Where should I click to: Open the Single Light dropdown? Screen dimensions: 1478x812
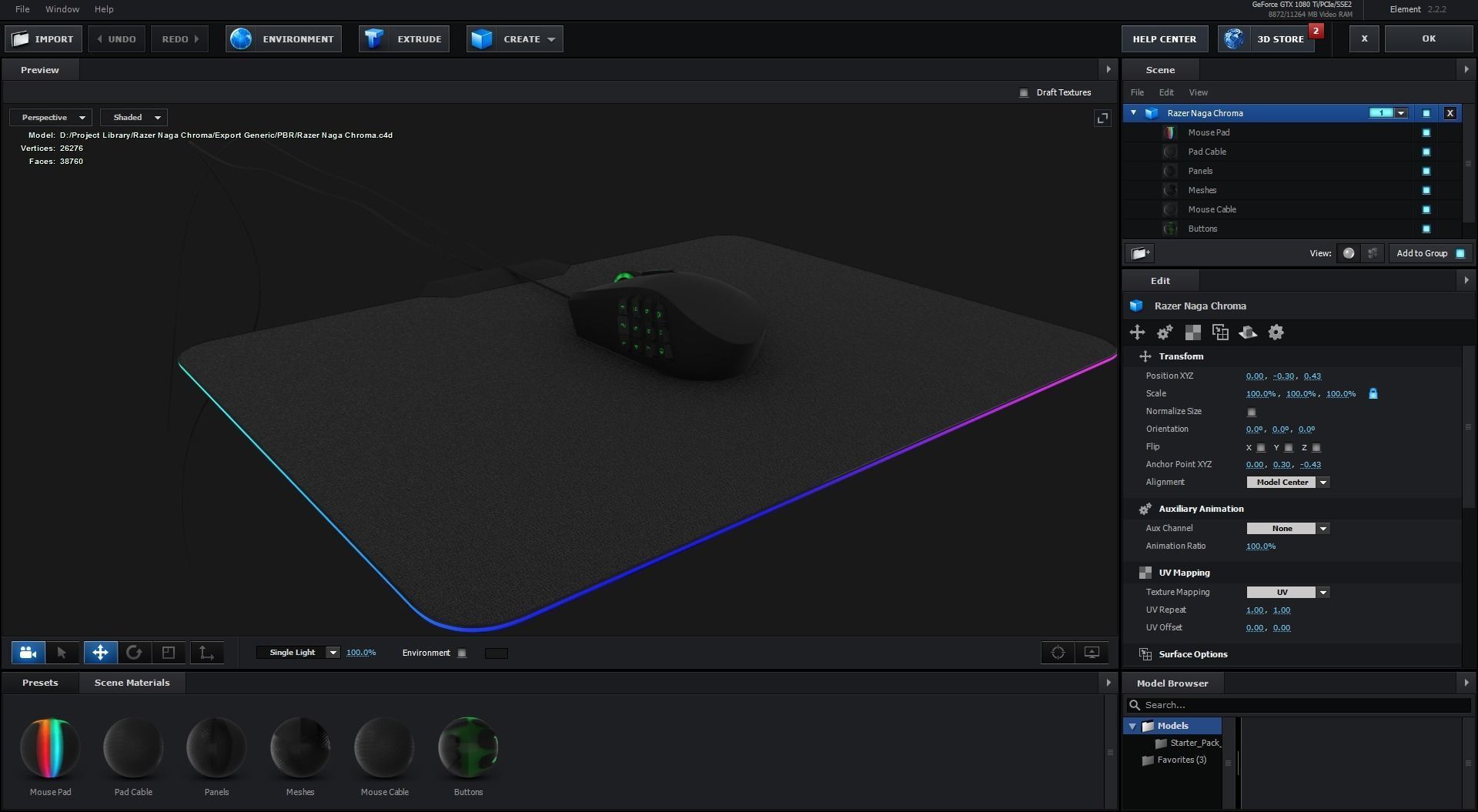point(298,653)
